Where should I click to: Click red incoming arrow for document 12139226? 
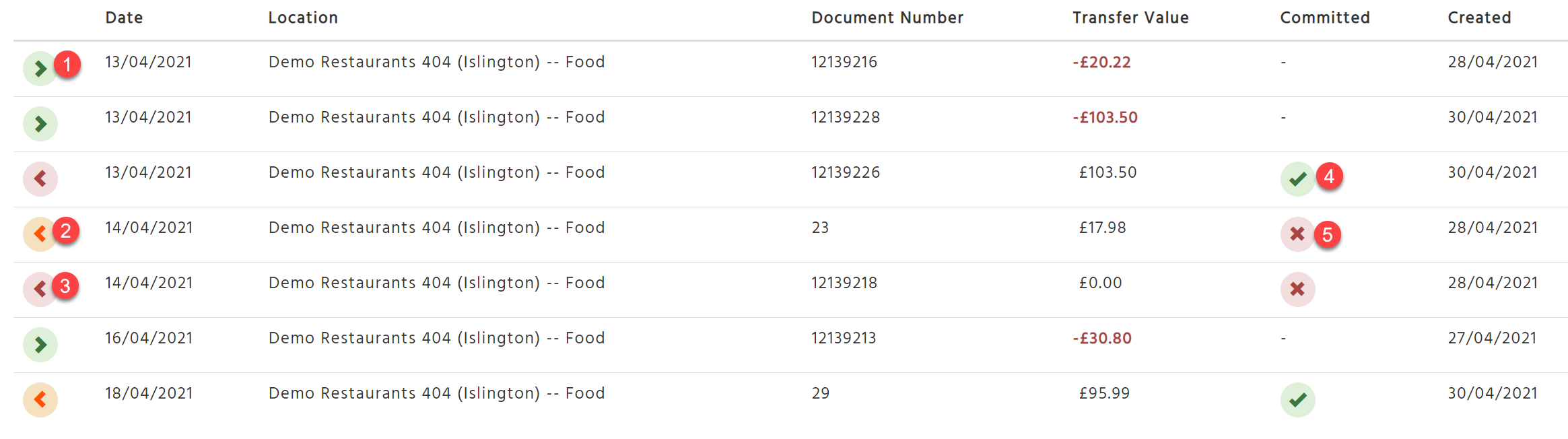pos(40,179)
